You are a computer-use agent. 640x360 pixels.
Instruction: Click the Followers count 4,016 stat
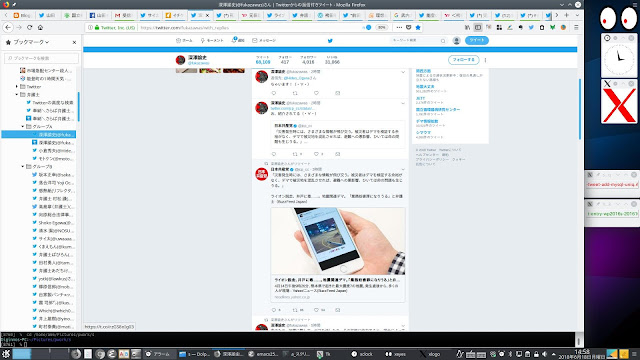click(308, 60)
